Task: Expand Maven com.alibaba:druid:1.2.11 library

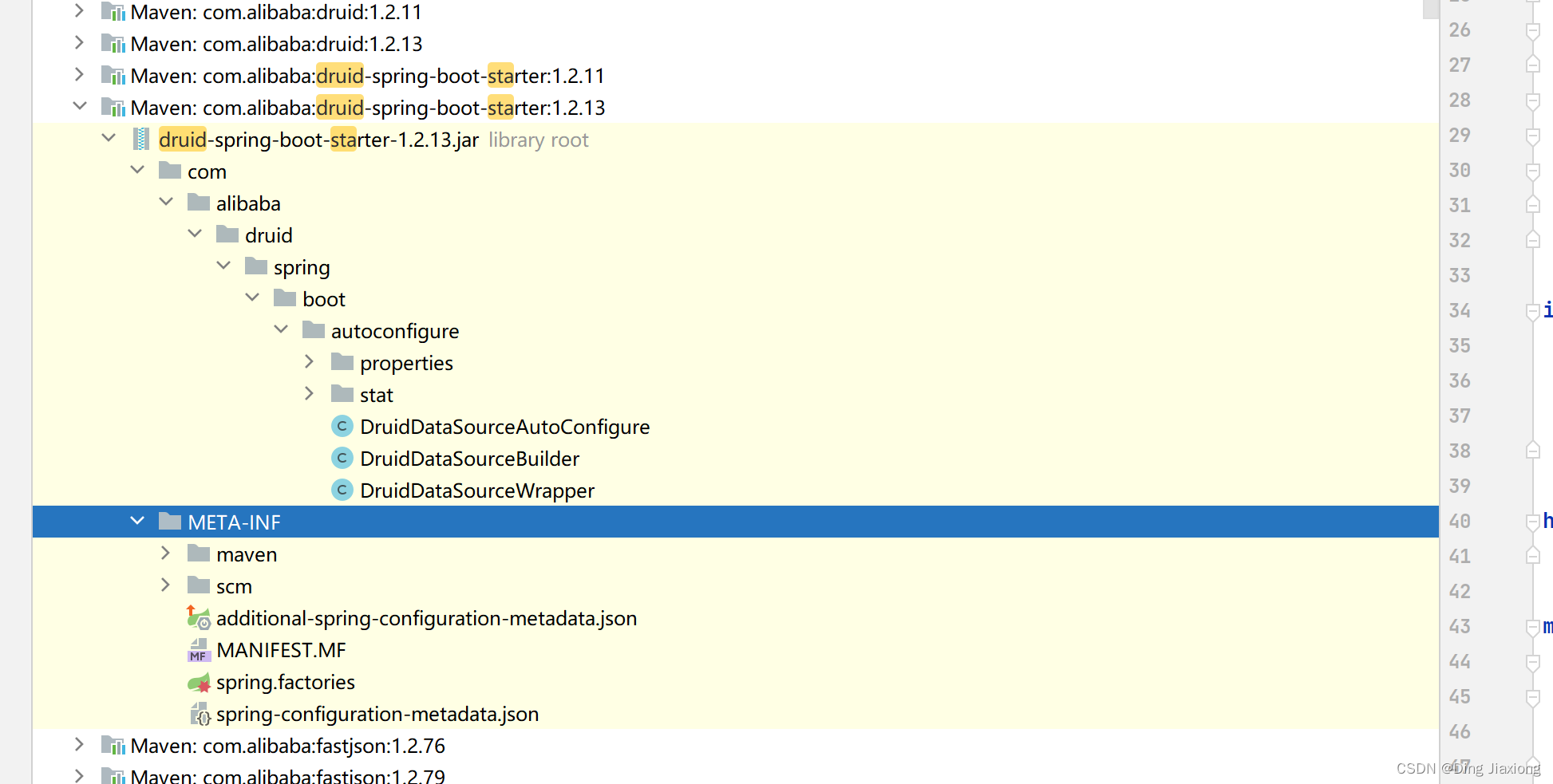Action: pos(79,11)
